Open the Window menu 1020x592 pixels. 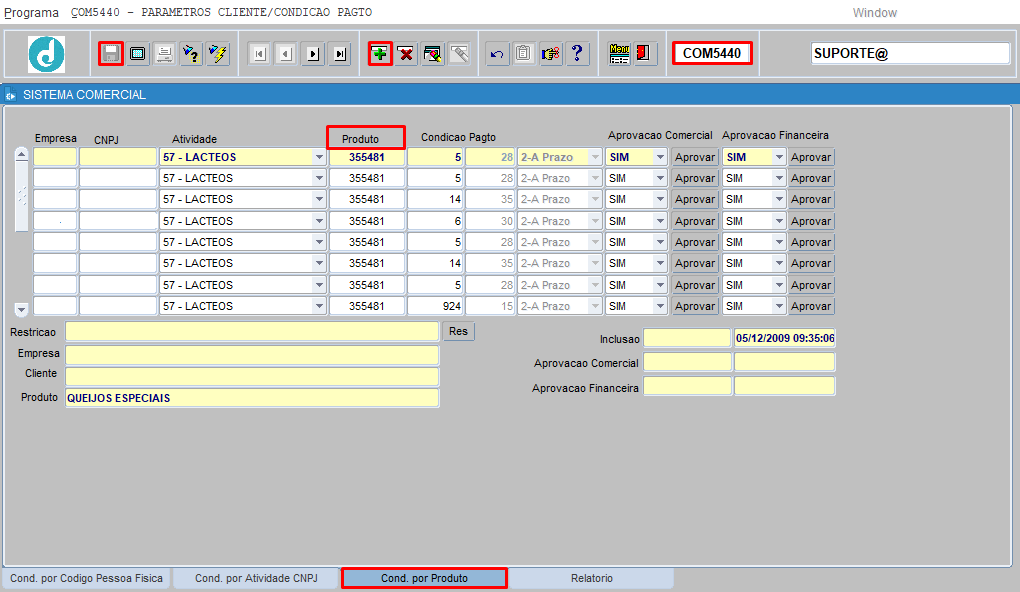[x=874, y=12]
